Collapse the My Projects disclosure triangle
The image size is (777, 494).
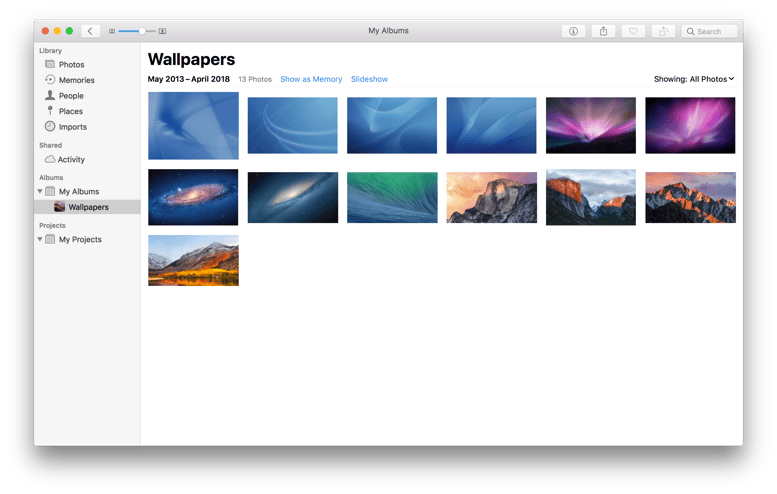(40, 239)
